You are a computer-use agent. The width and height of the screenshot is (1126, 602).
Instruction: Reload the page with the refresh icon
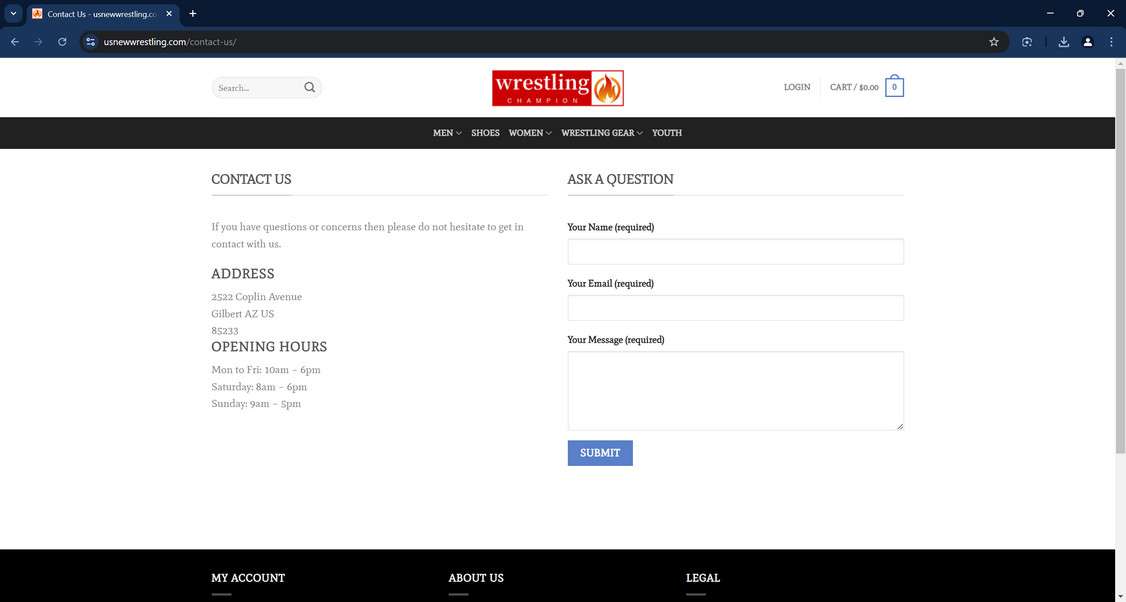click(62, 42)
